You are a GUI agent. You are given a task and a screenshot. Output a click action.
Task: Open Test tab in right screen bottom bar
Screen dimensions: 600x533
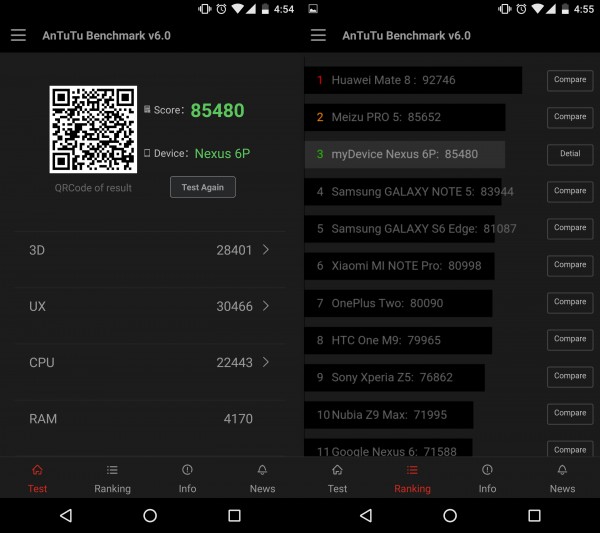coord(338,478)
